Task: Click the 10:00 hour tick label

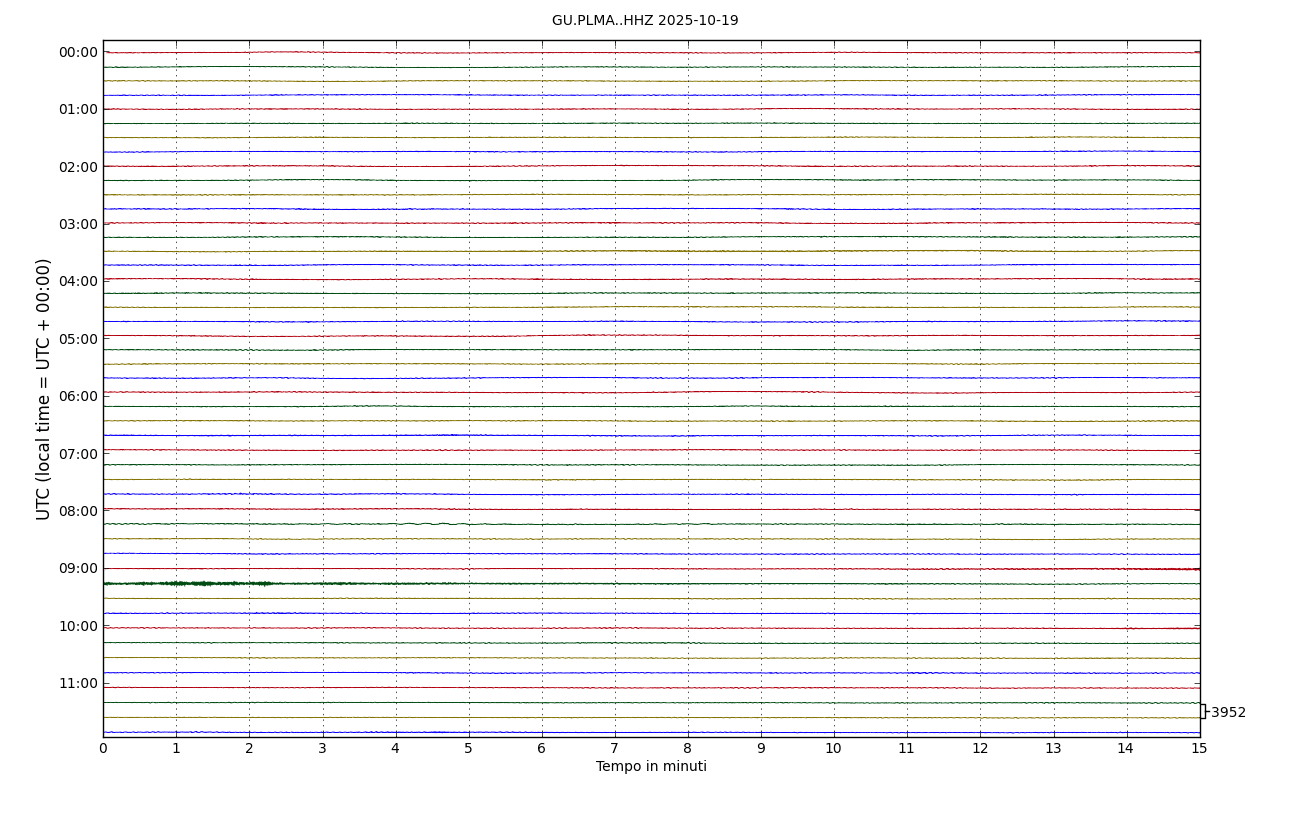Action: tap(78, 626)
